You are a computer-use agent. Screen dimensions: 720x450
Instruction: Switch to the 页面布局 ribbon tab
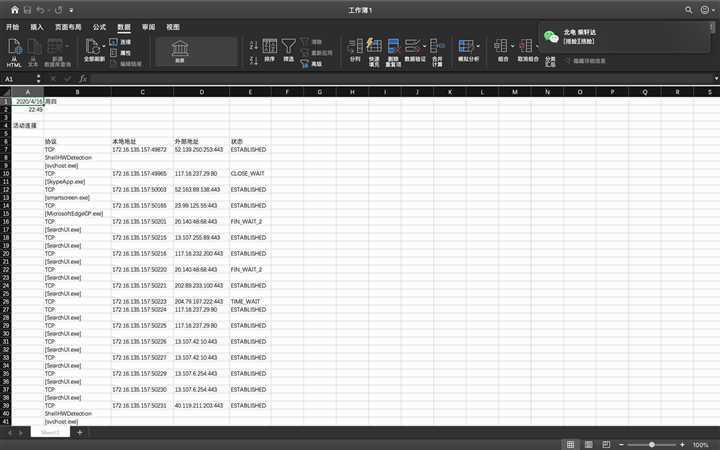click(x=68, y=27)
